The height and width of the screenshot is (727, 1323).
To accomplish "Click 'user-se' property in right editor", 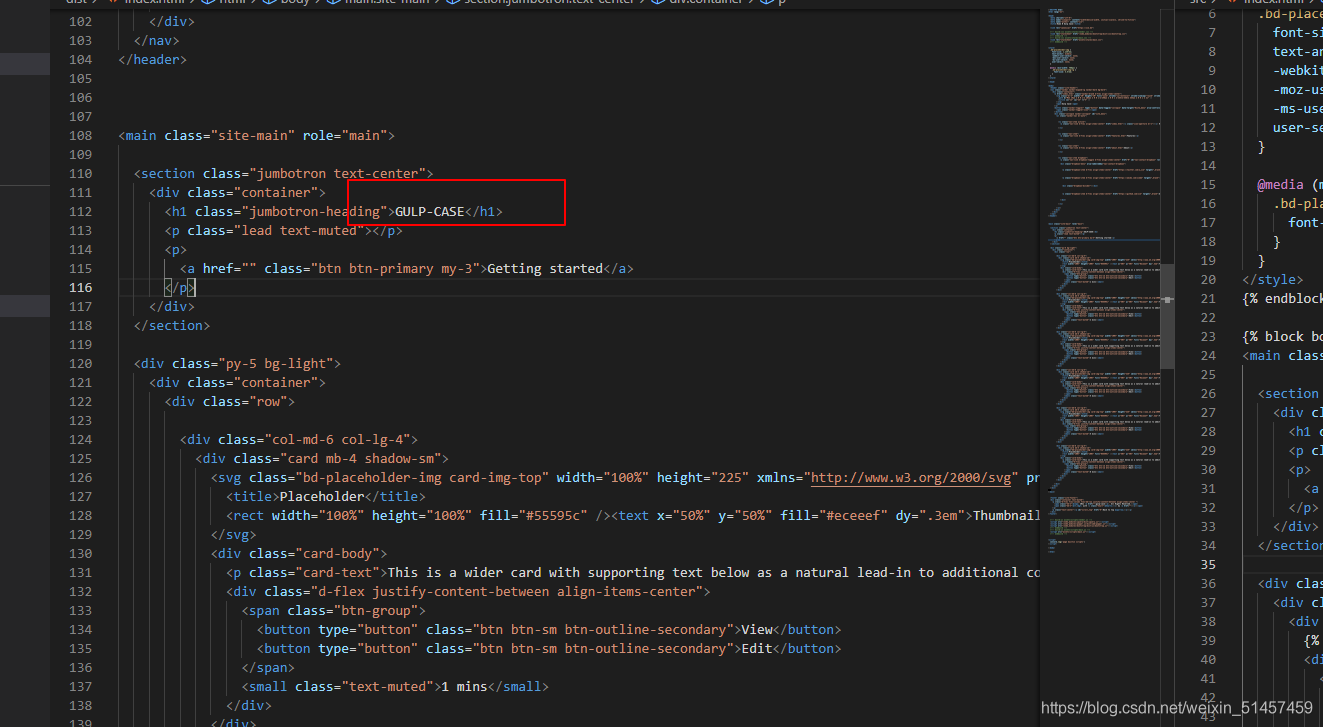I will click(1298, 128).
